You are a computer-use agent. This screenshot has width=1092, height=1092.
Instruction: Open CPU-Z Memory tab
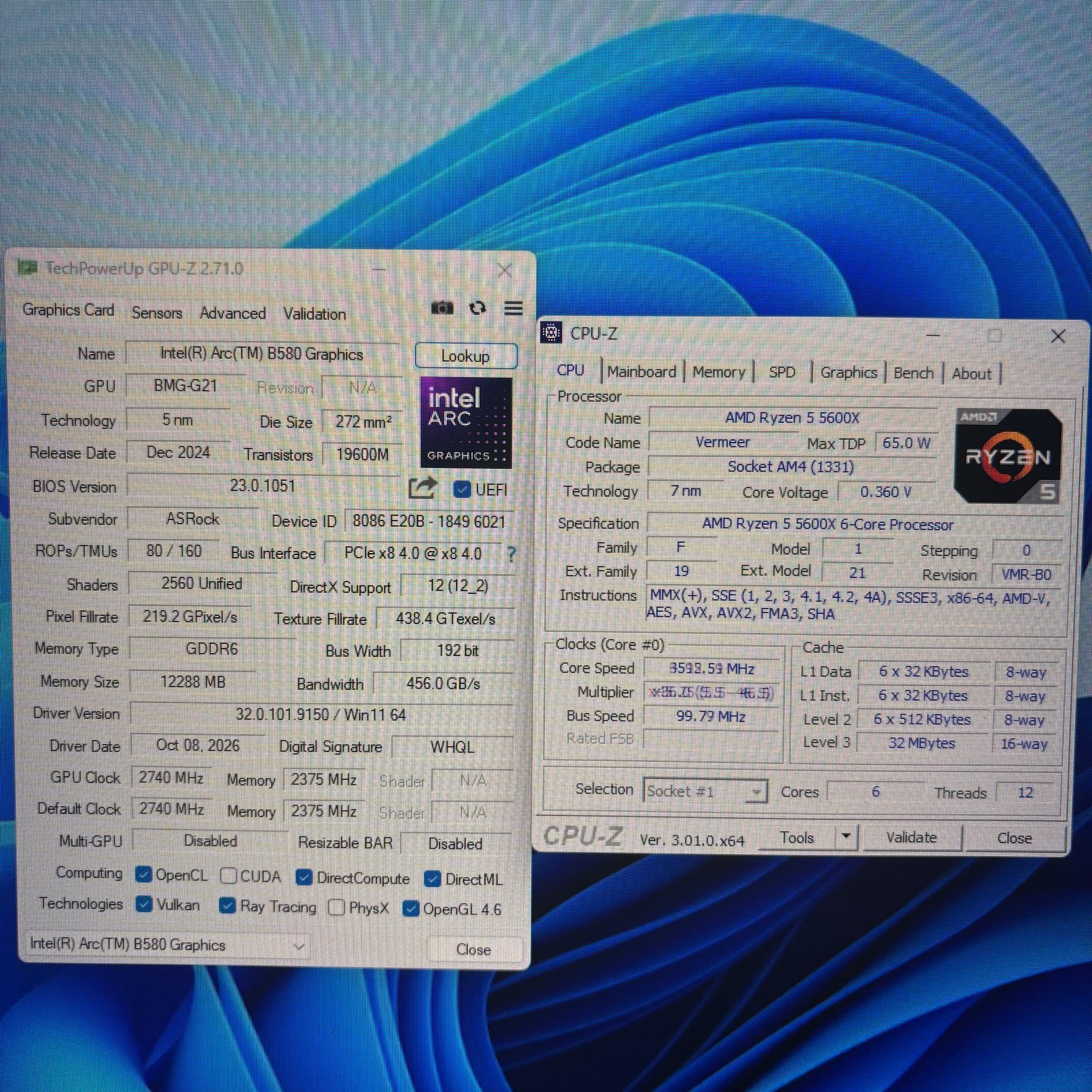pyautogui.click(x=718, y=373)
